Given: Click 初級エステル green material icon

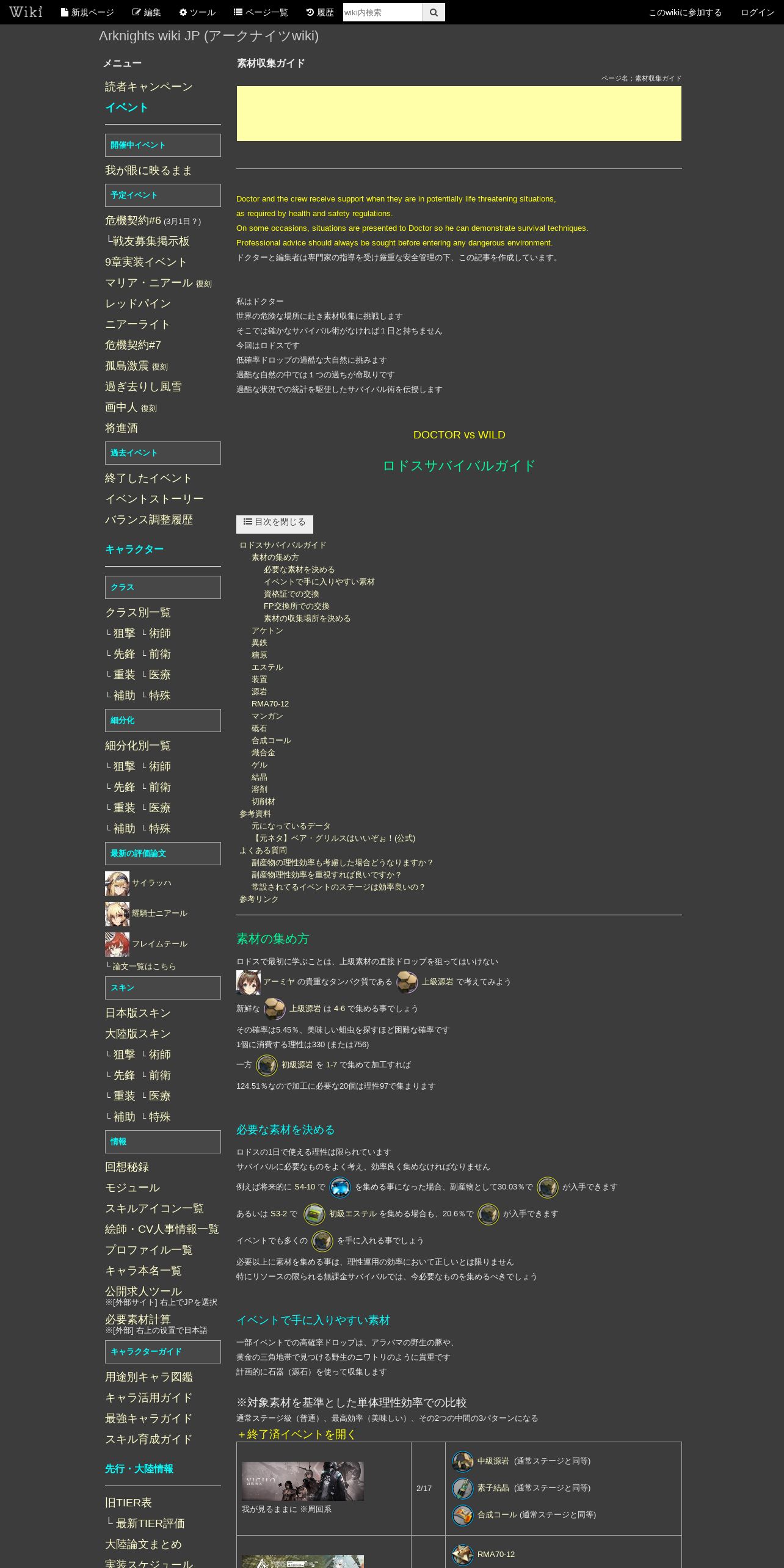Looking at the screenshot, I should [x=314, y=1214].
